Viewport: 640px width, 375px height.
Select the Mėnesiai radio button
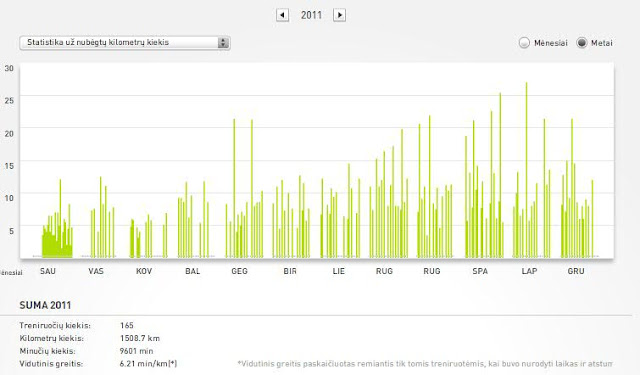(524, 43)
